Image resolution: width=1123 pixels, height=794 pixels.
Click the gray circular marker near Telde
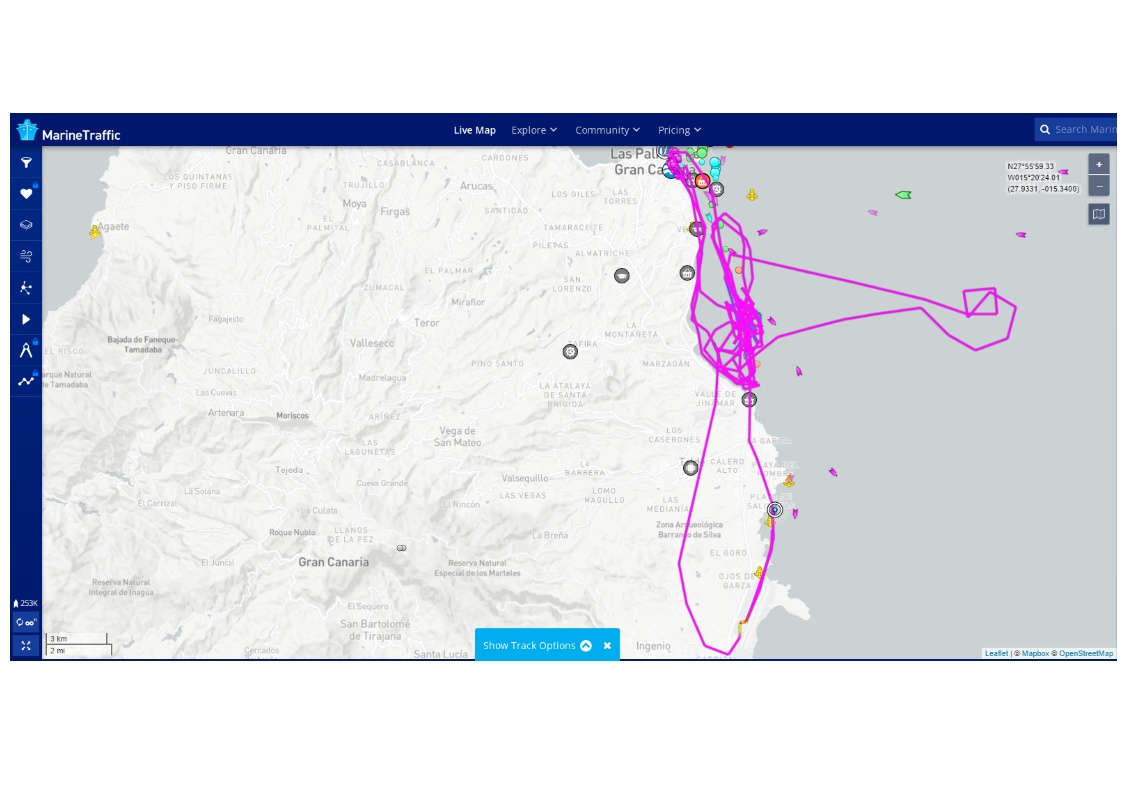click(x=690, y=468)
